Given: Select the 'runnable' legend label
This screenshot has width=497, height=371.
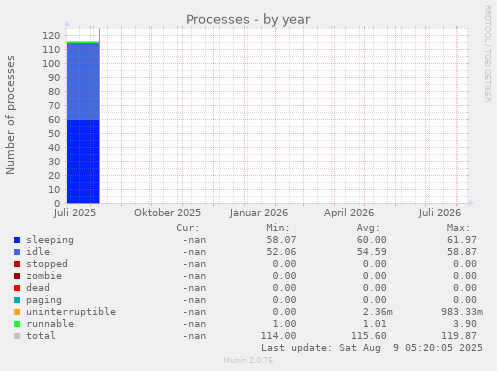Looking at the screenshot, I should coord(50,324).
